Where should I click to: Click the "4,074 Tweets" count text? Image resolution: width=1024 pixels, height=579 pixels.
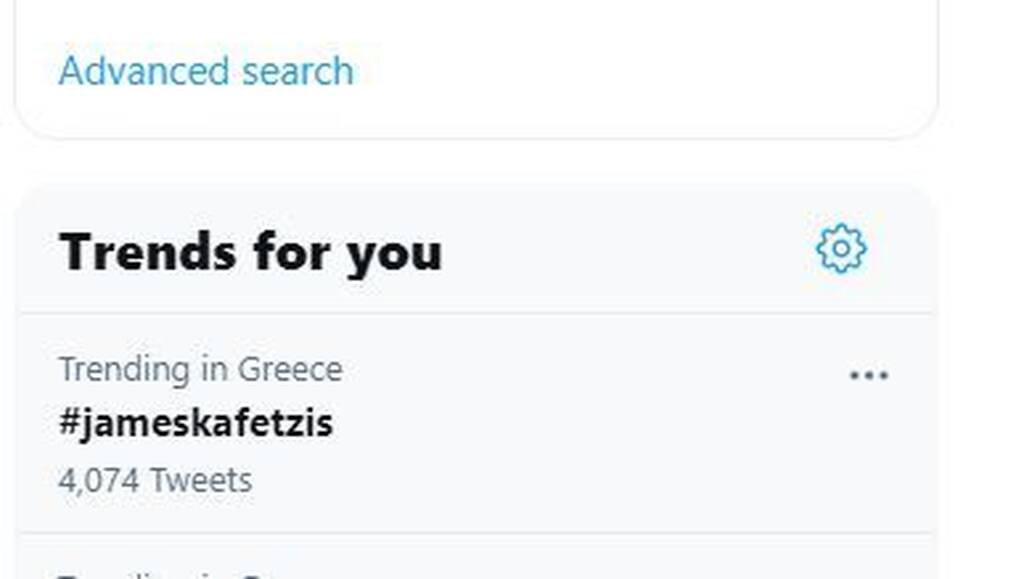(x=155, y=480)
